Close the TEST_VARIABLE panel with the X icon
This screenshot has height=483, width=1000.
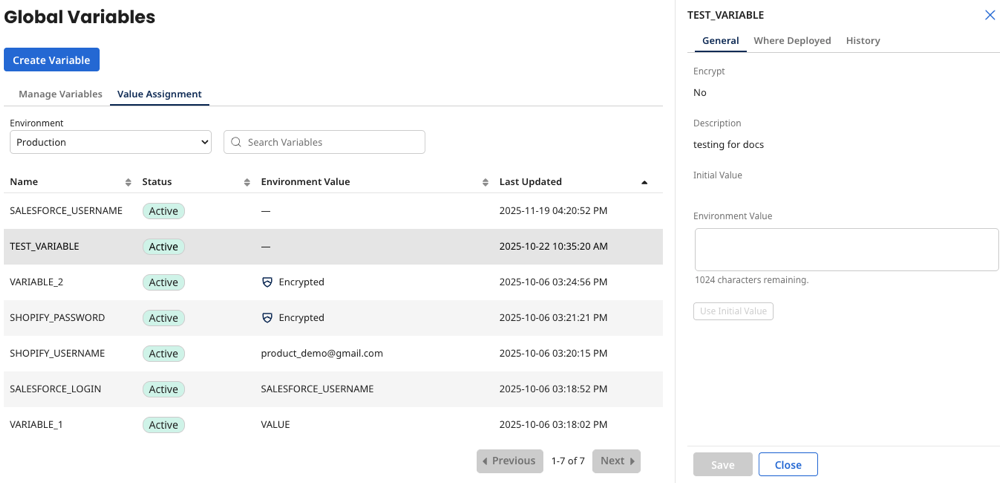click(990, 15)
